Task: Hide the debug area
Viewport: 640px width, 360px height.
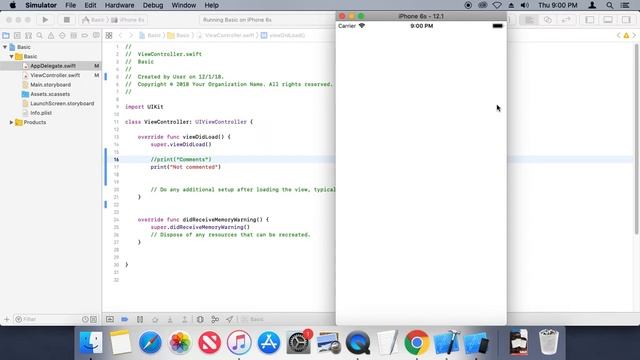Action: tap(110, 319)
